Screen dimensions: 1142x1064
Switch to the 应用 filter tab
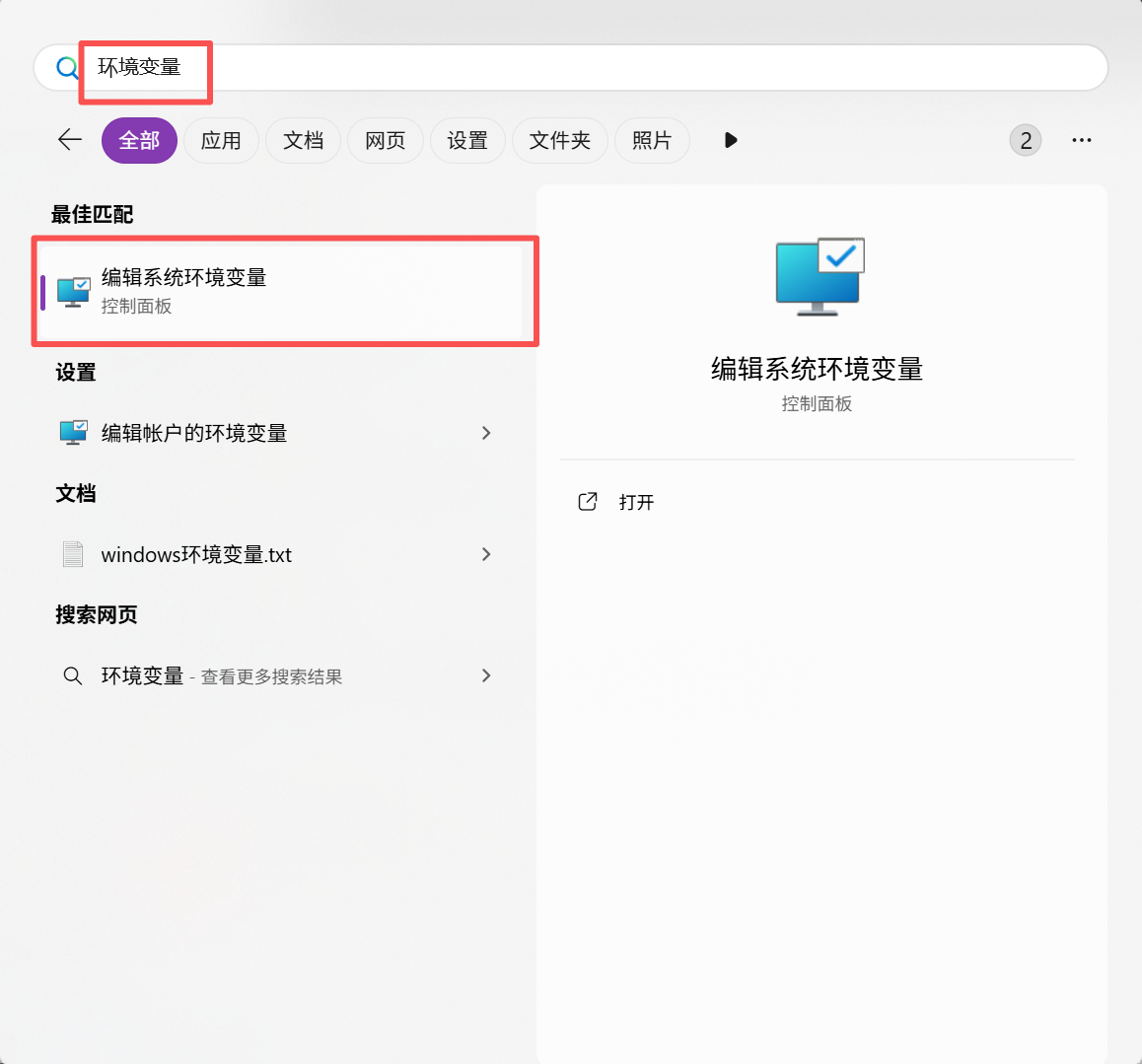(221, 140)
